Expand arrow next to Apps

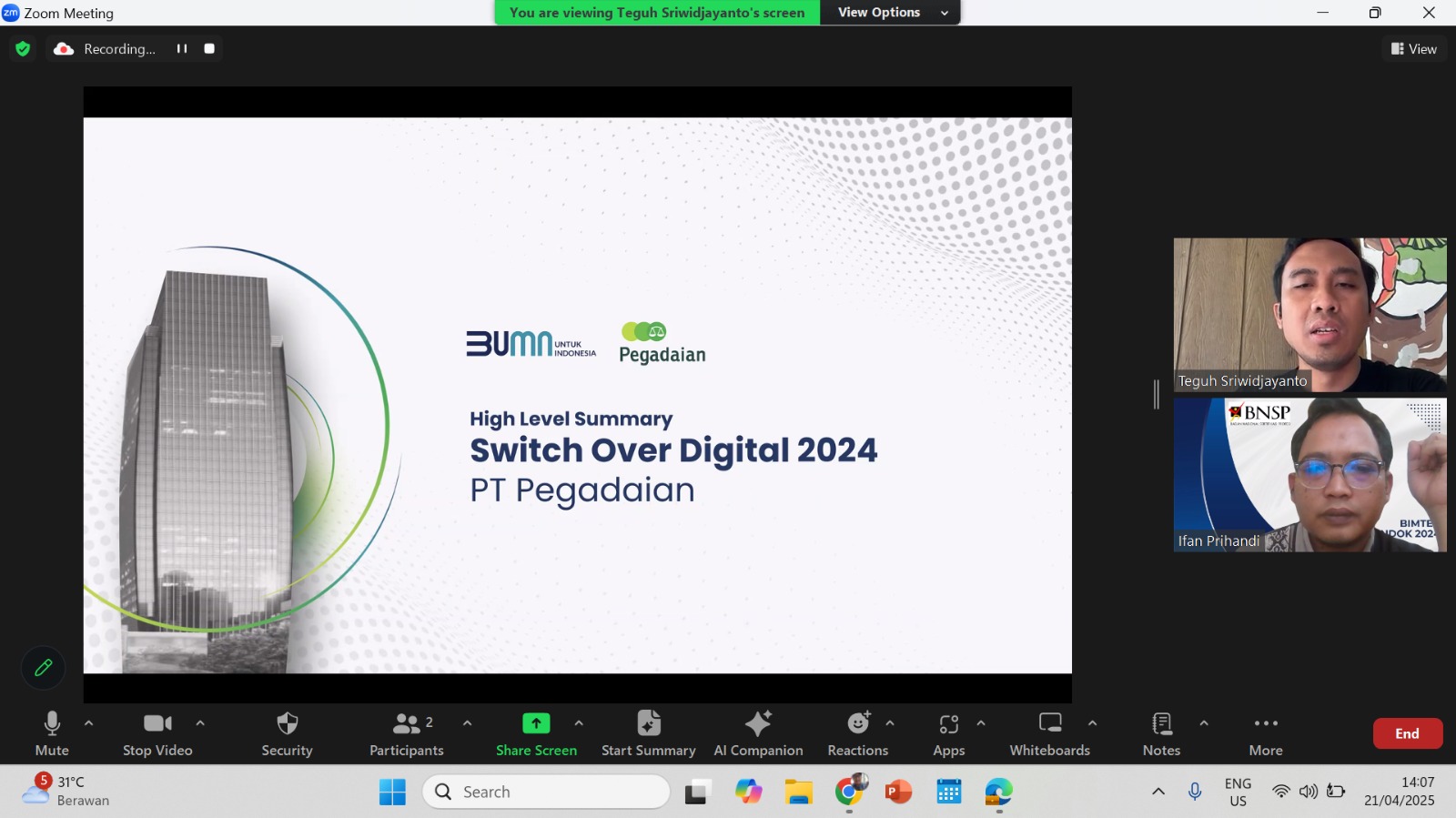pyautogui.click(x=981, y=723)
